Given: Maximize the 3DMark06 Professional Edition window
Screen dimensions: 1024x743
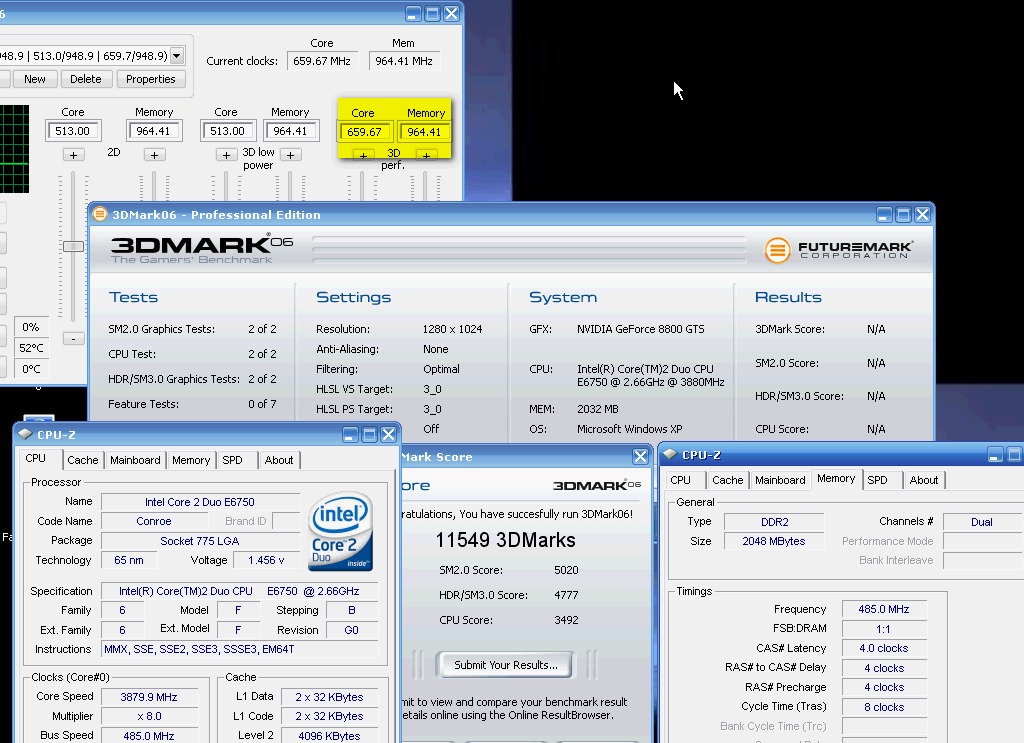Looking at the screenshot, I should (903, 215).
